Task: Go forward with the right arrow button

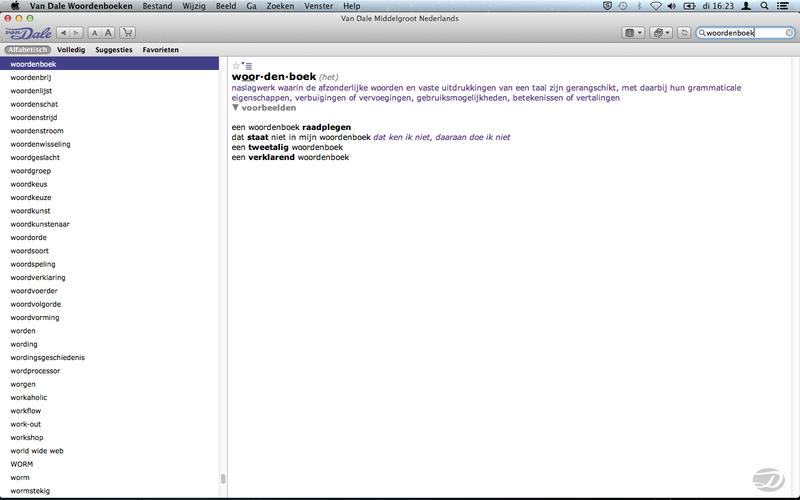Action: tap(76, 33)
